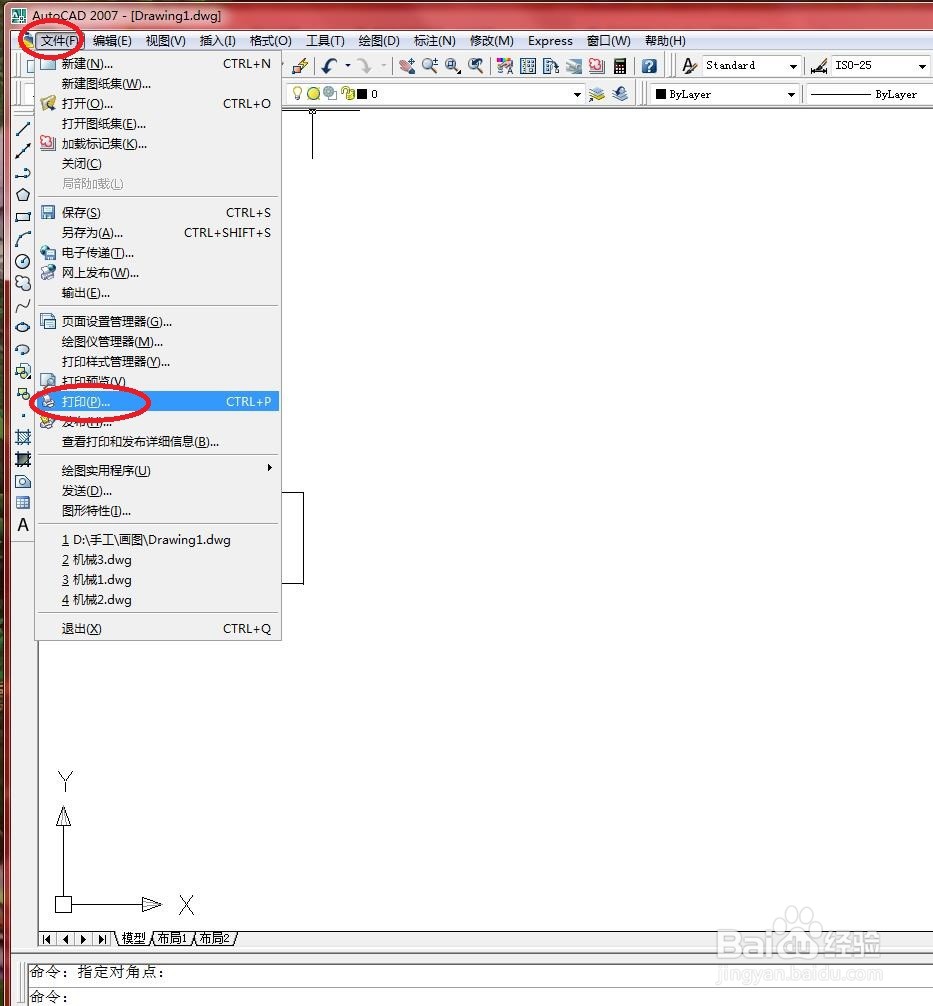Image resolution: width=933 pixels, height=1006 pixels.
Task: Toggle layer 0 lock icon
Action: pos(348,94)
